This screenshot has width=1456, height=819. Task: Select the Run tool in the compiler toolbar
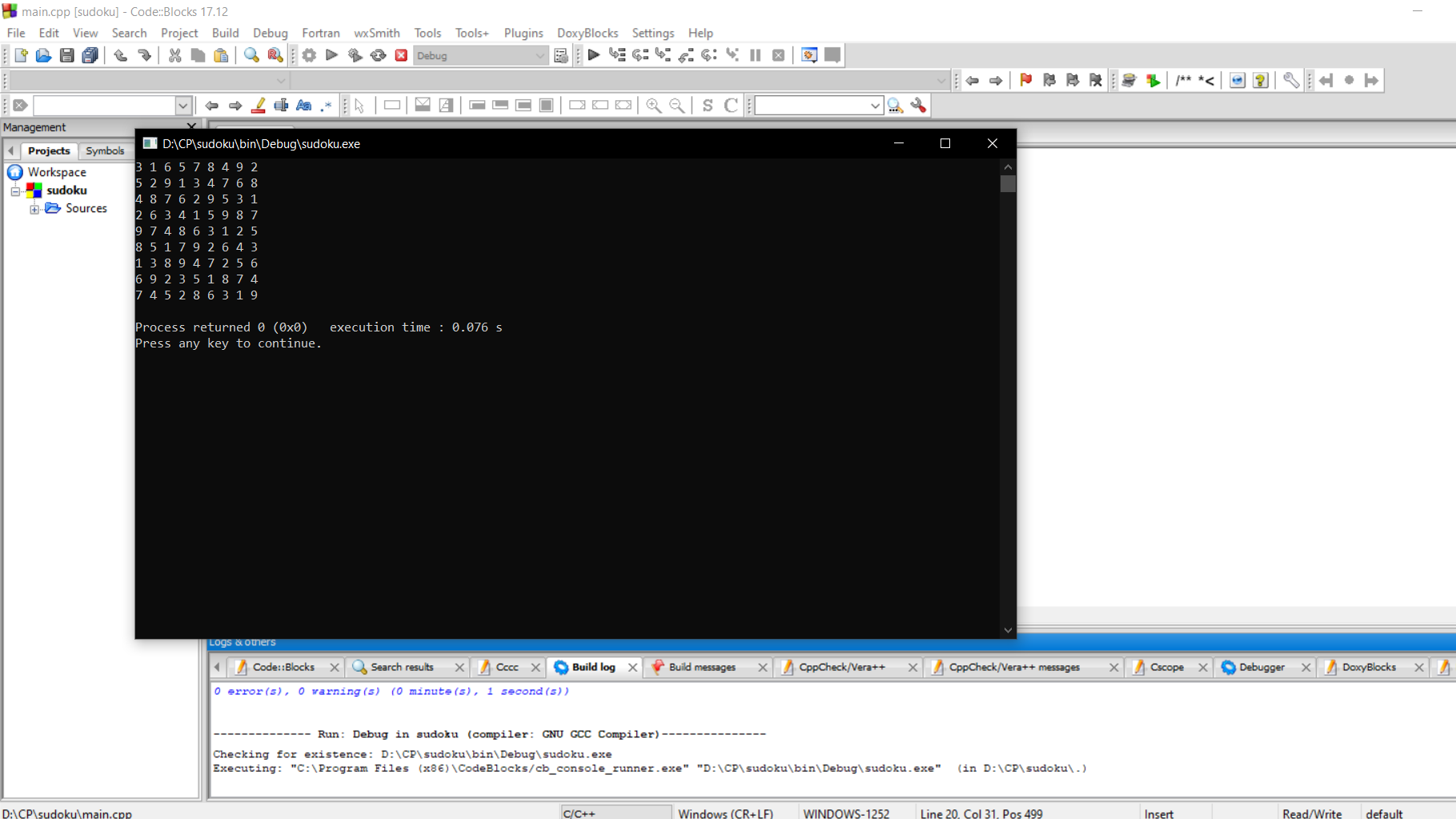(331, 55)
